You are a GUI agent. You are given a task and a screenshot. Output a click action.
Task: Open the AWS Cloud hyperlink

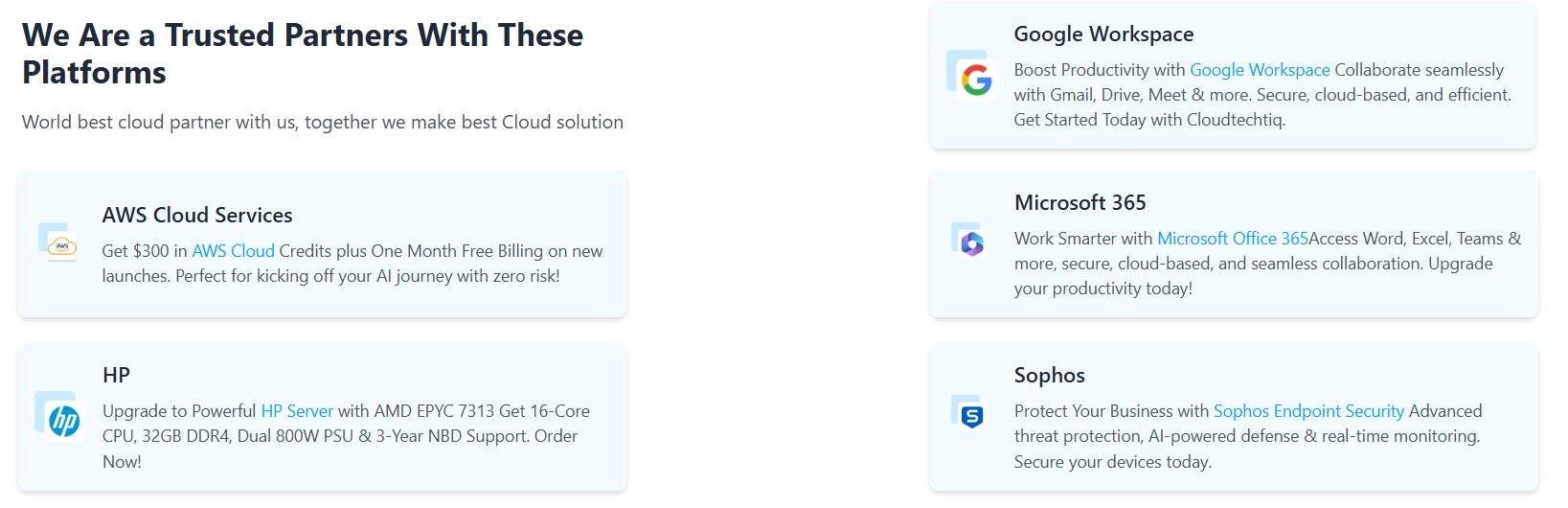pos(233,251)
